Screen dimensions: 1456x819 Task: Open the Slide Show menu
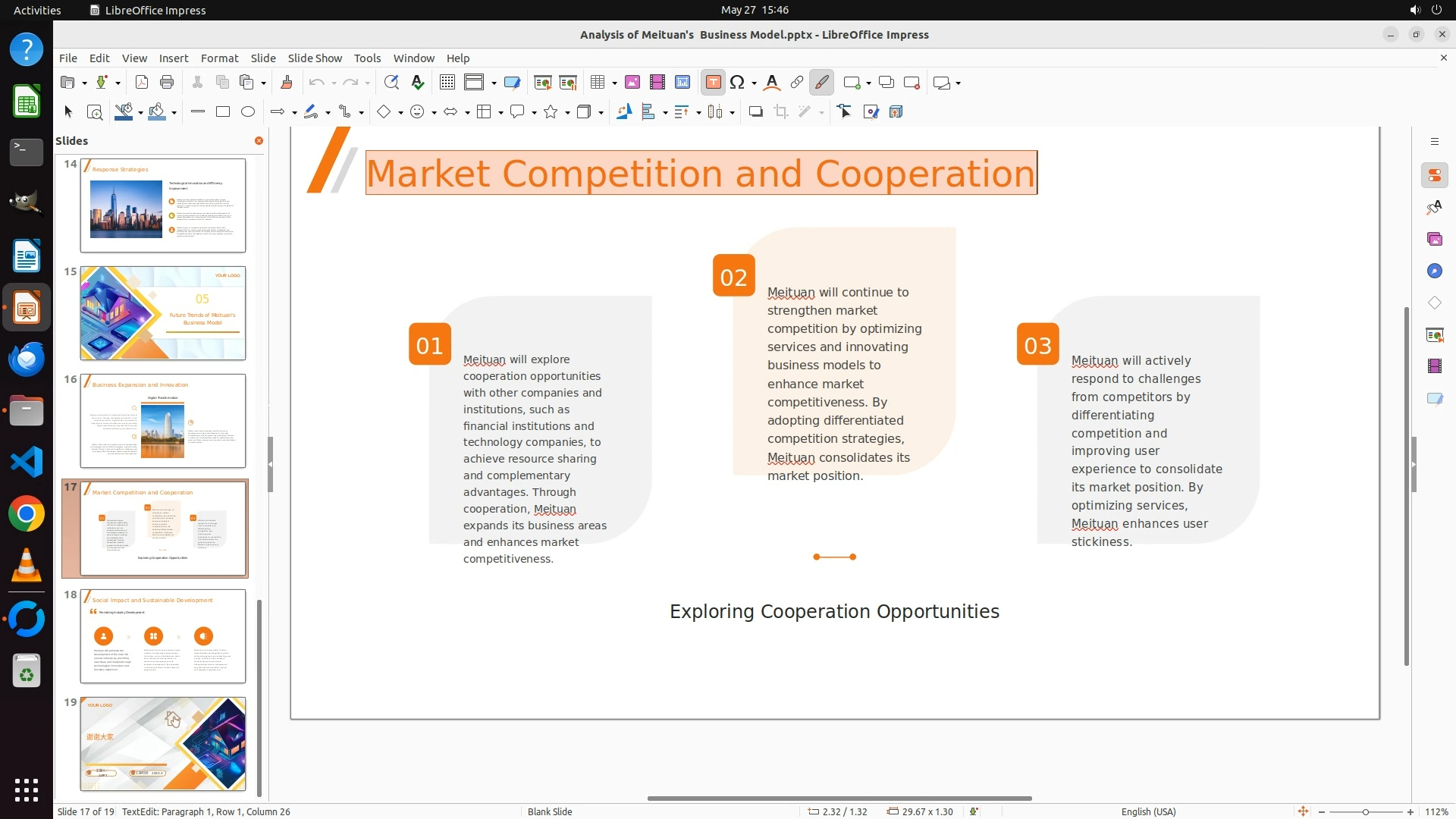click(314, 58)
